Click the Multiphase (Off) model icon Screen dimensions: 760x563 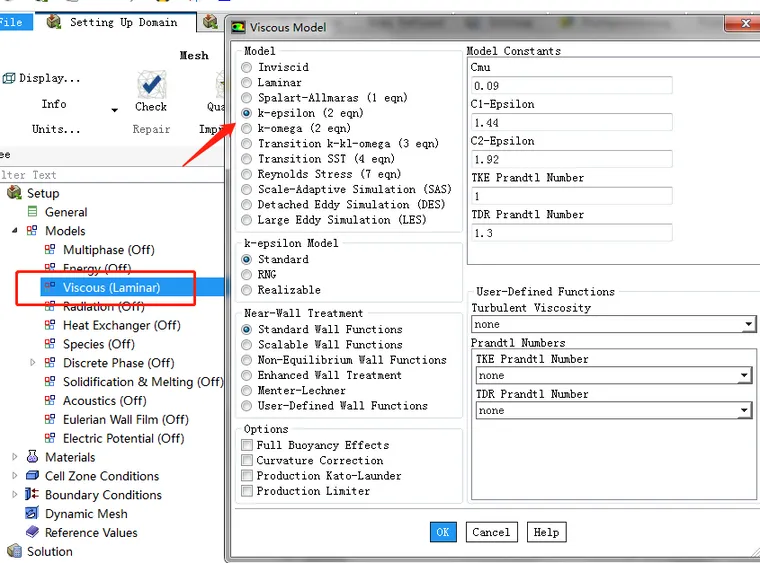pyautogui.click(x=50, y=250)
